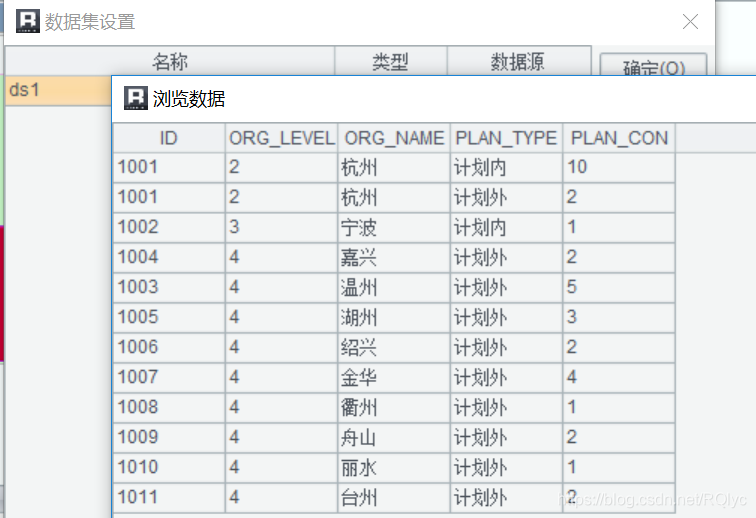Image resolution: width=756 pixels, height=518 pixels.
Task: Click the ORG_LEVEL column header
Action: [282, 138]
